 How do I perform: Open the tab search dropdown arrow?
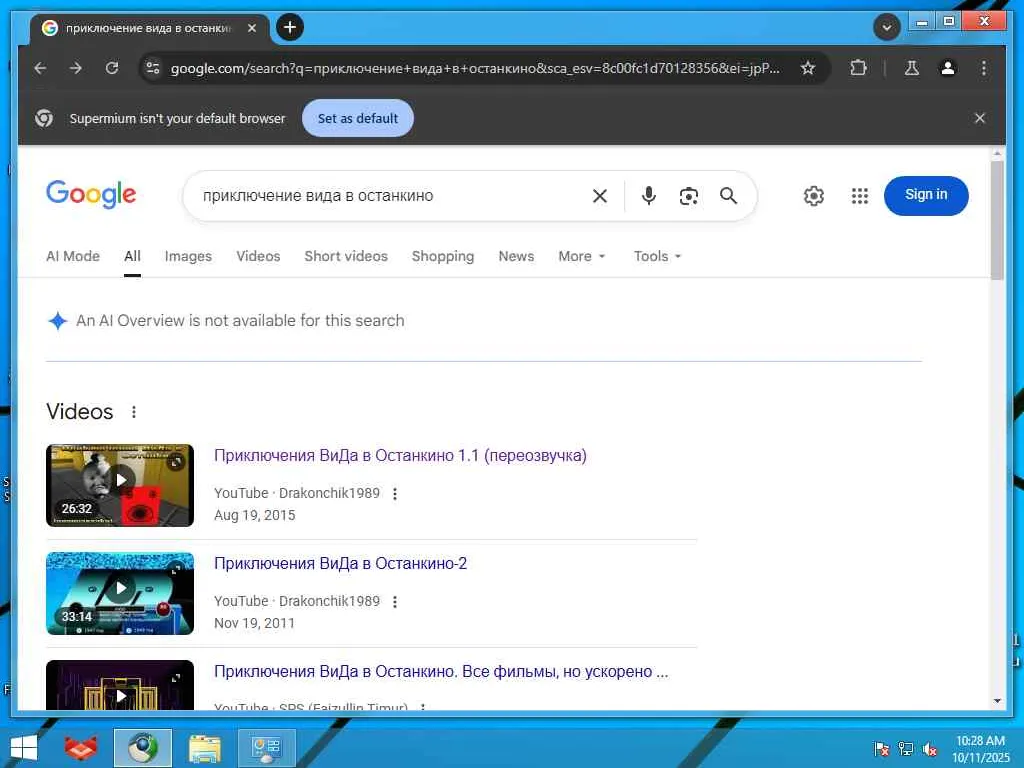[887, 27]
